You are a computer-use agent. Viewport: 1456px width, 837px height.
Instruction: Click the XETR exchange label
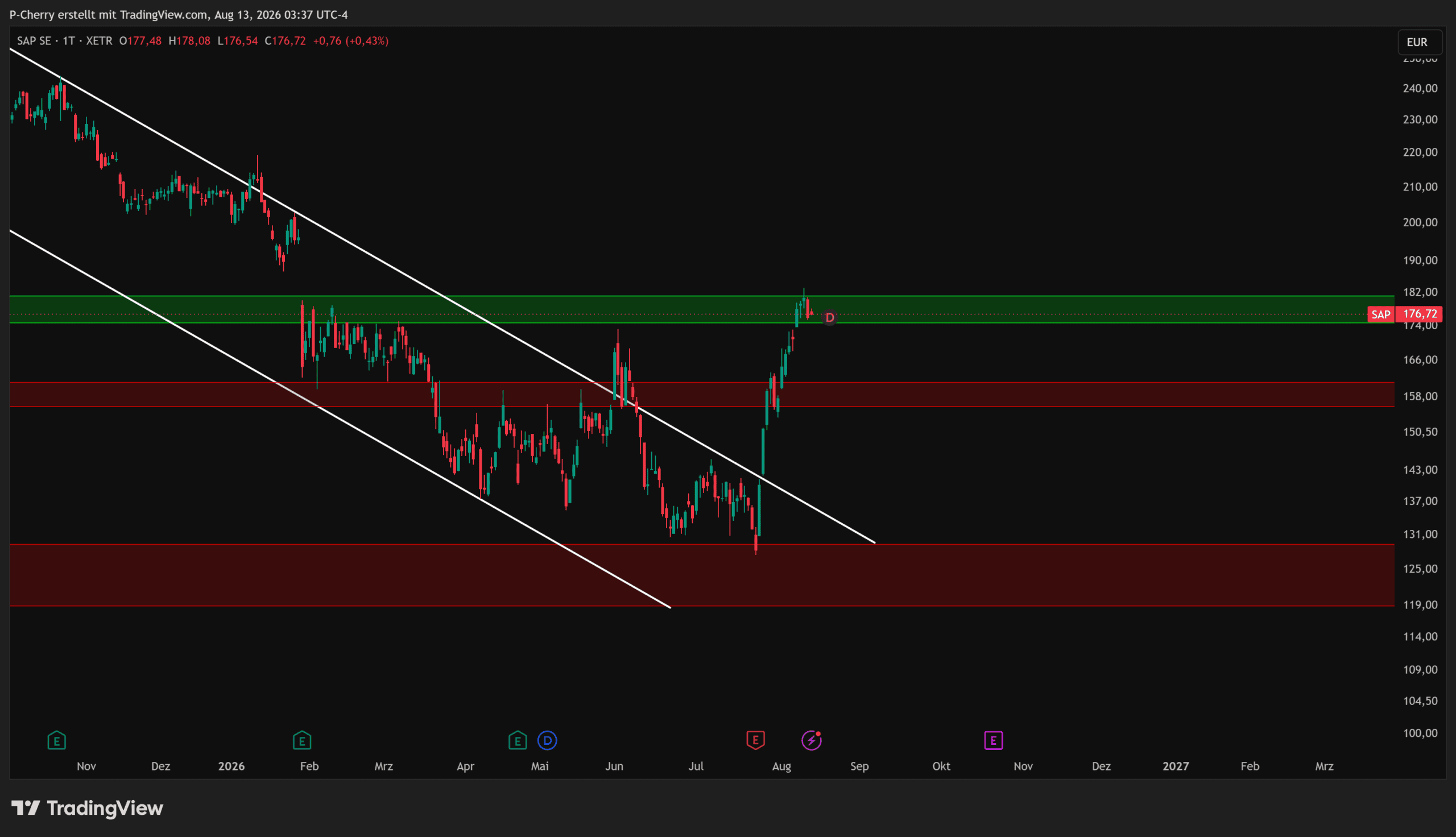click(99, 41)
